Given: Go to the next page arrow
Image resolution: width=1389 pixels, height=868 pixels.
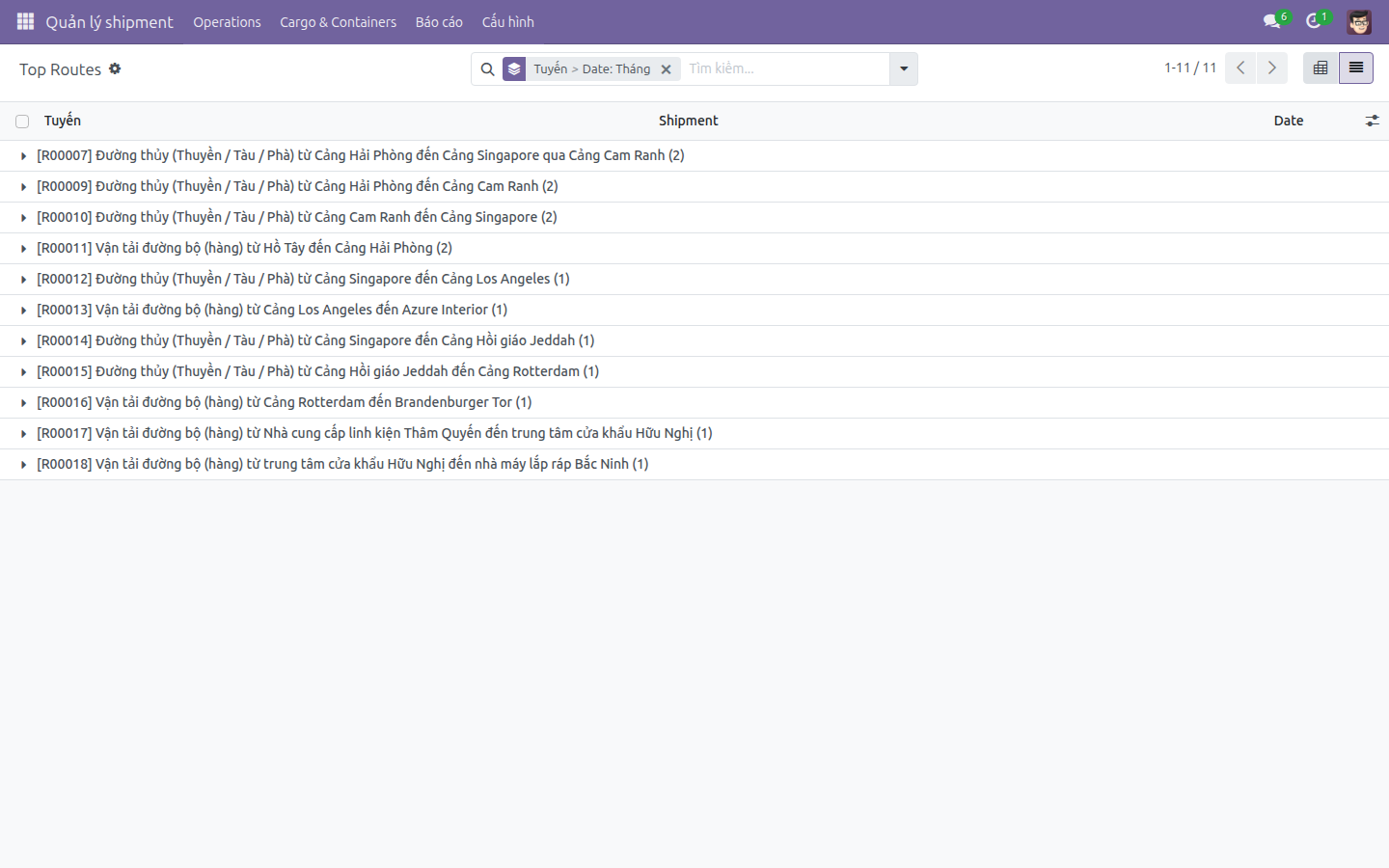Looking at the screenshot, I should (x=1271, y=68).
